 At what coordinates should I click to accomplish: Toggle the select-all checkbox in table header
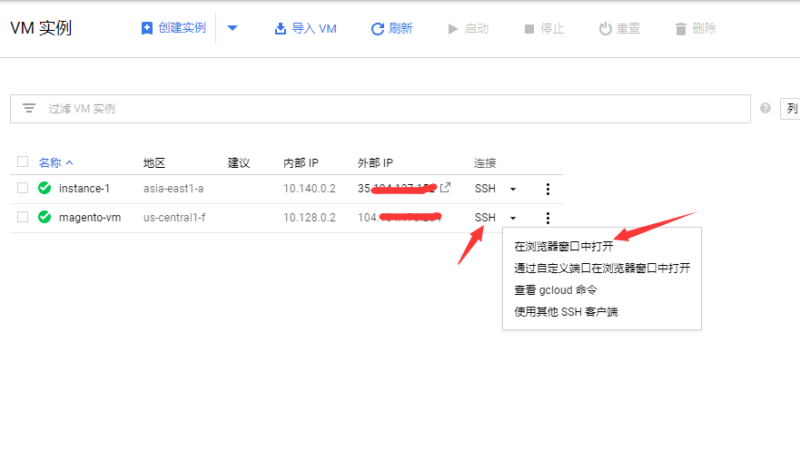click(22, 162)
